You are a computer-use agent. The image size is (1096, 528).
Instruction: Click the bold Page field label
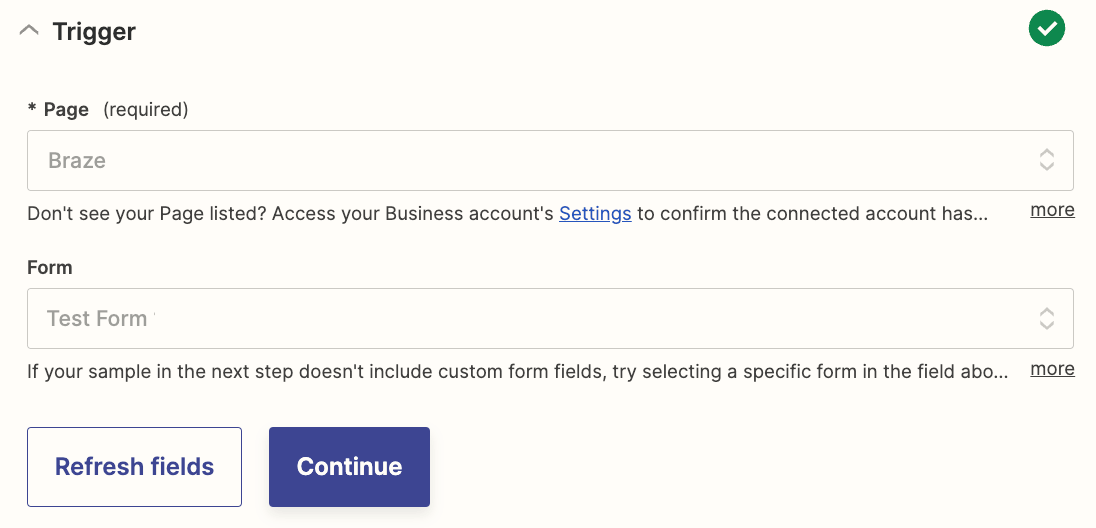coord(66,110)
